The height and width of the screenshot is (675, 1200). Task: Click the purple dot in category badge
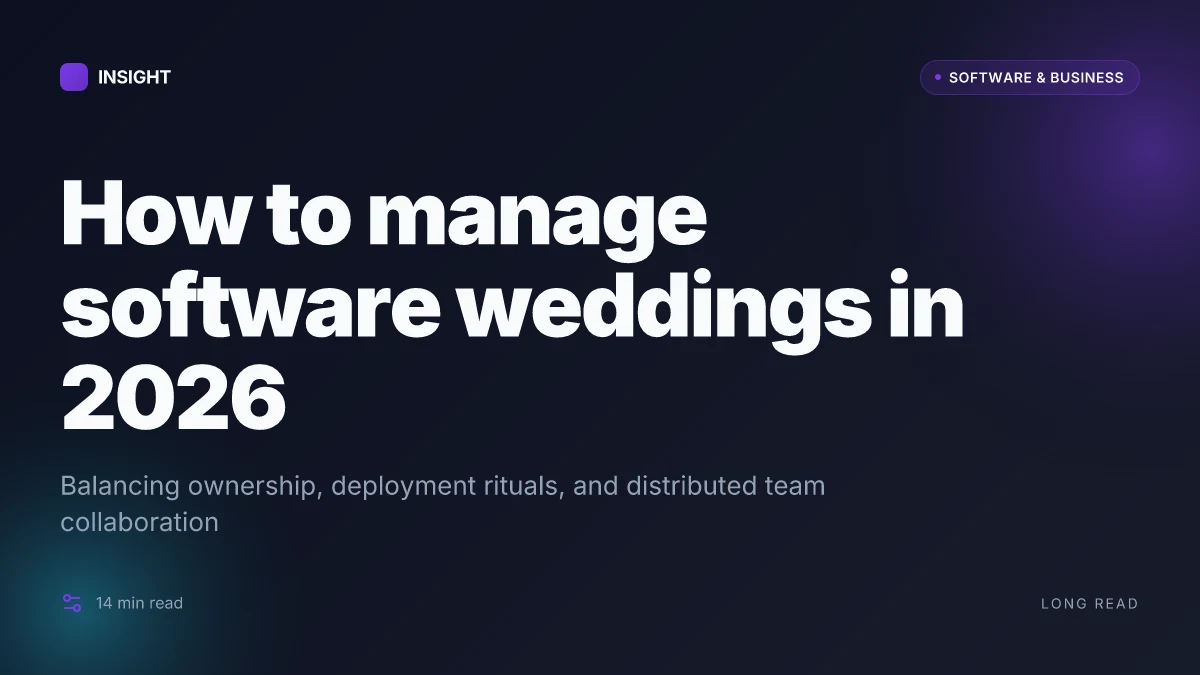(938, 77)
